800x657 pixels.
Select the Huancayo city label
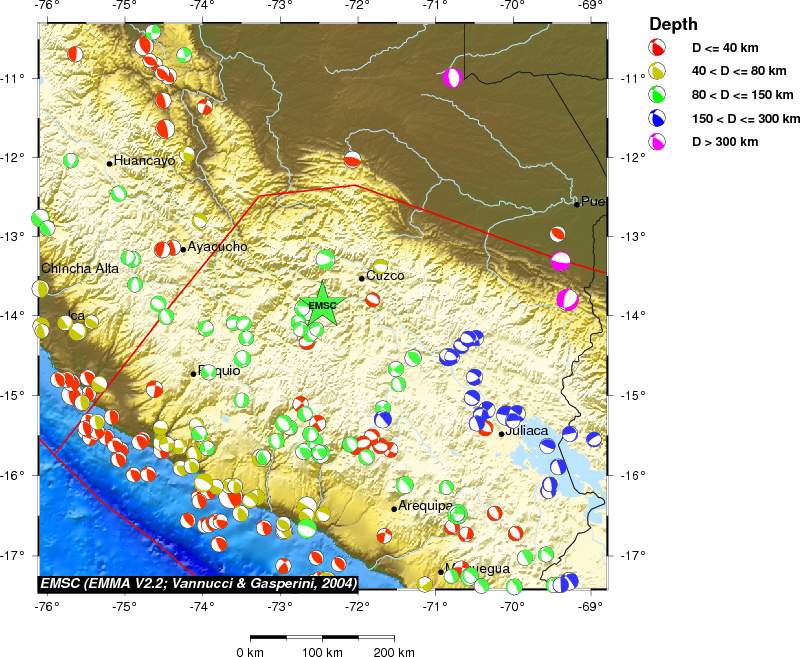tap(144, 160)
